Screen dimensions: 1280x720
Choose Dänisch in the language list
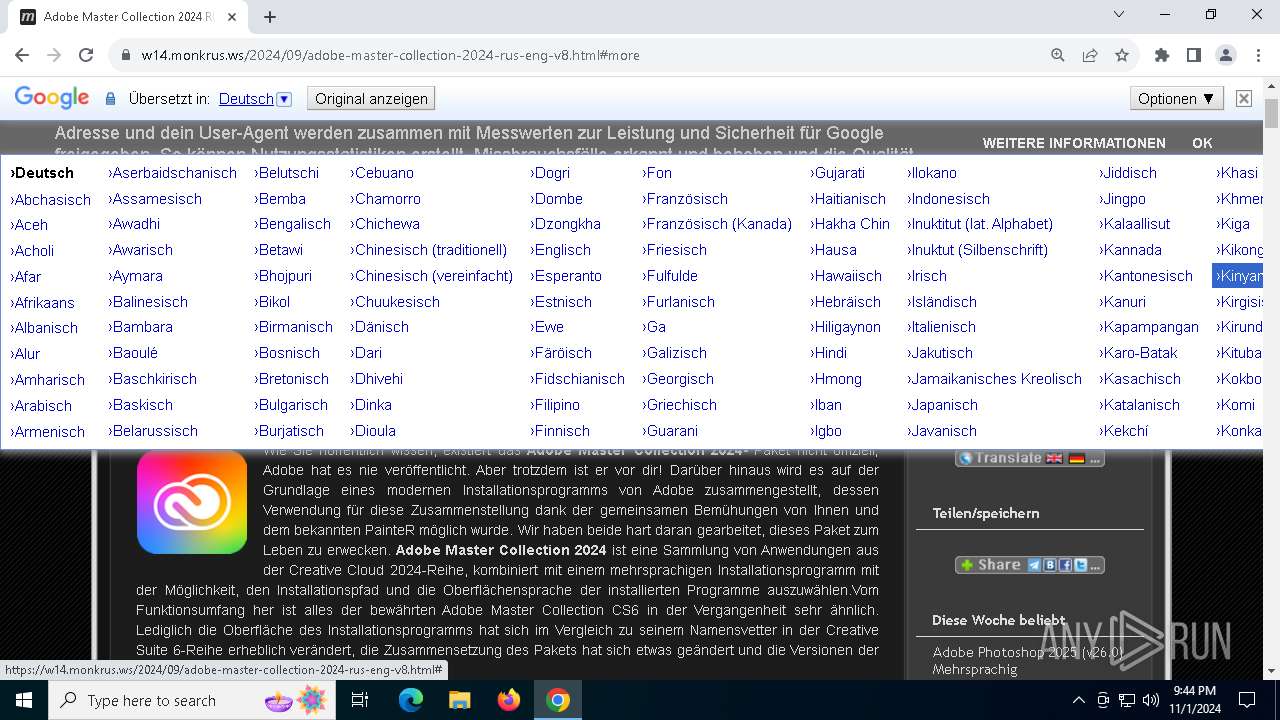pos(380,327)
